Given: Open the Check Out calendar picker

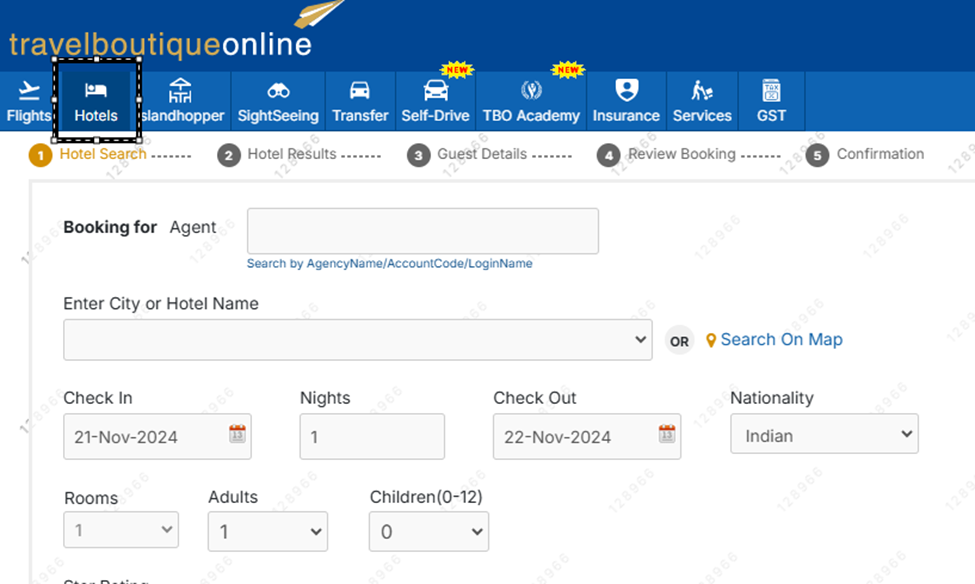Looking at the screenshot, I should (667, 434).
